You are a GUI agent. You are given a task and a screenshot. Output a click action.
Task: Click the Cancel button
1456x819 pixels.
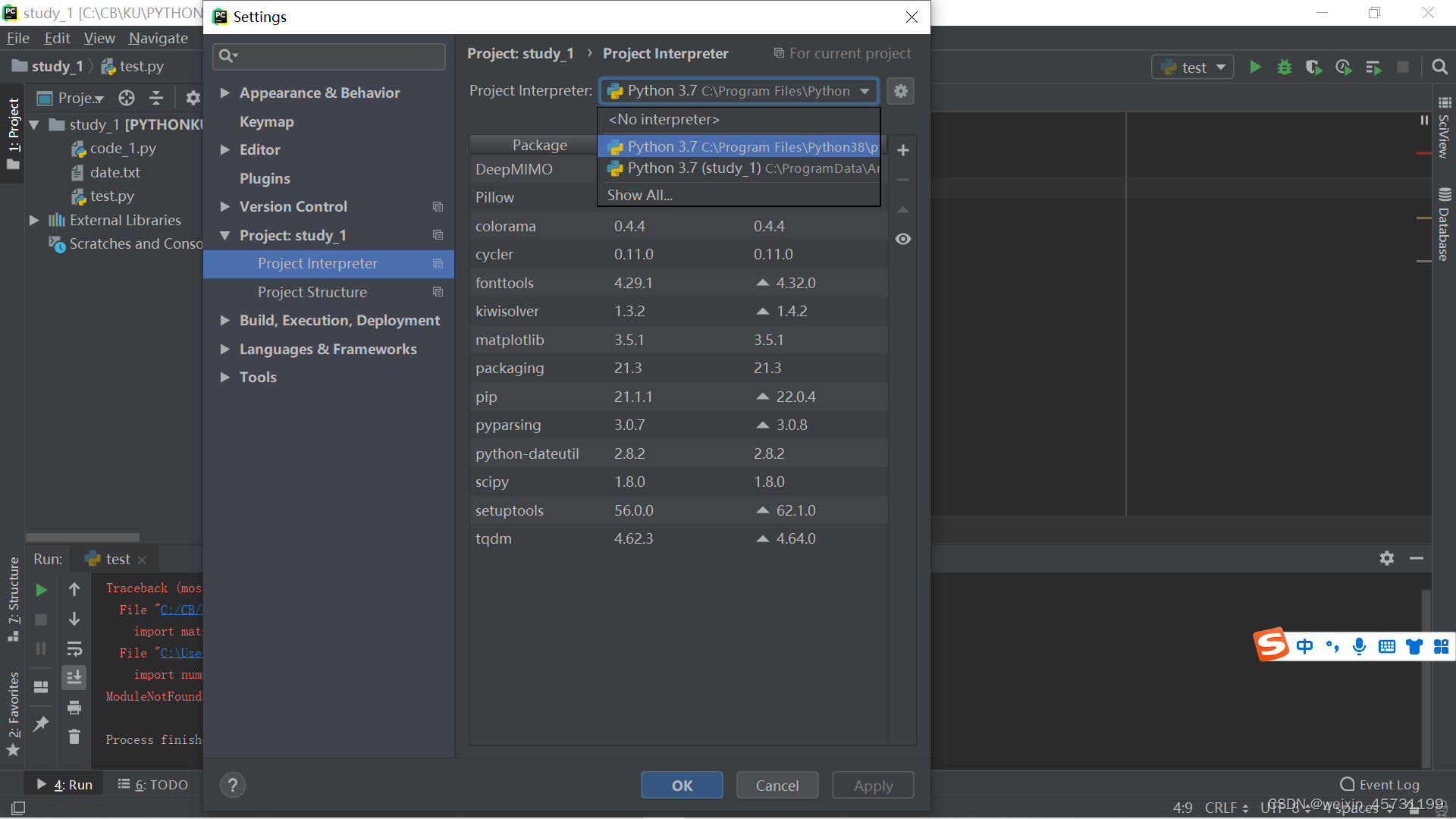[777, 785]
